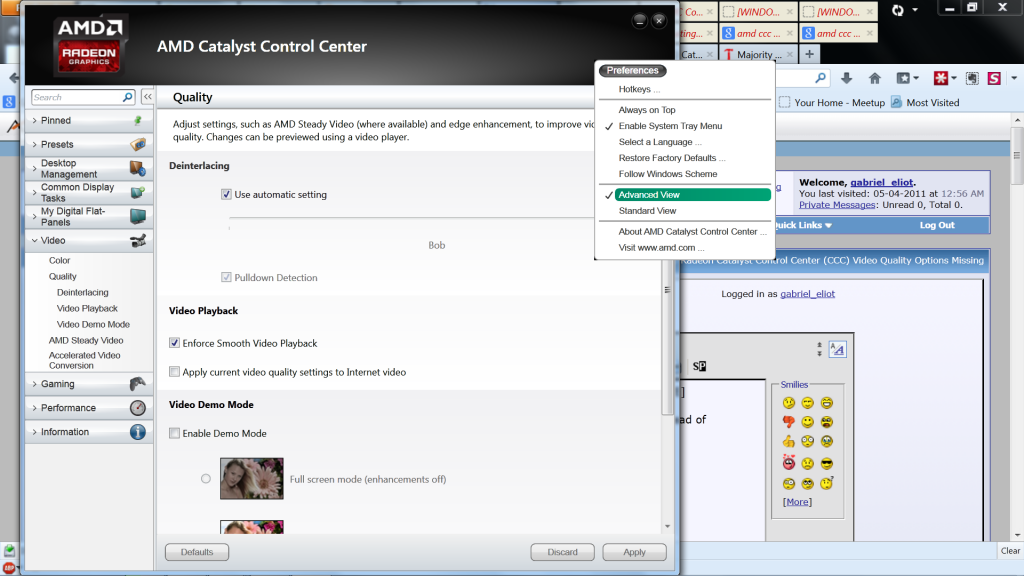1024x576 pixels.
Task: Insert the sunglasses smiley
Action: coord(826,463)
